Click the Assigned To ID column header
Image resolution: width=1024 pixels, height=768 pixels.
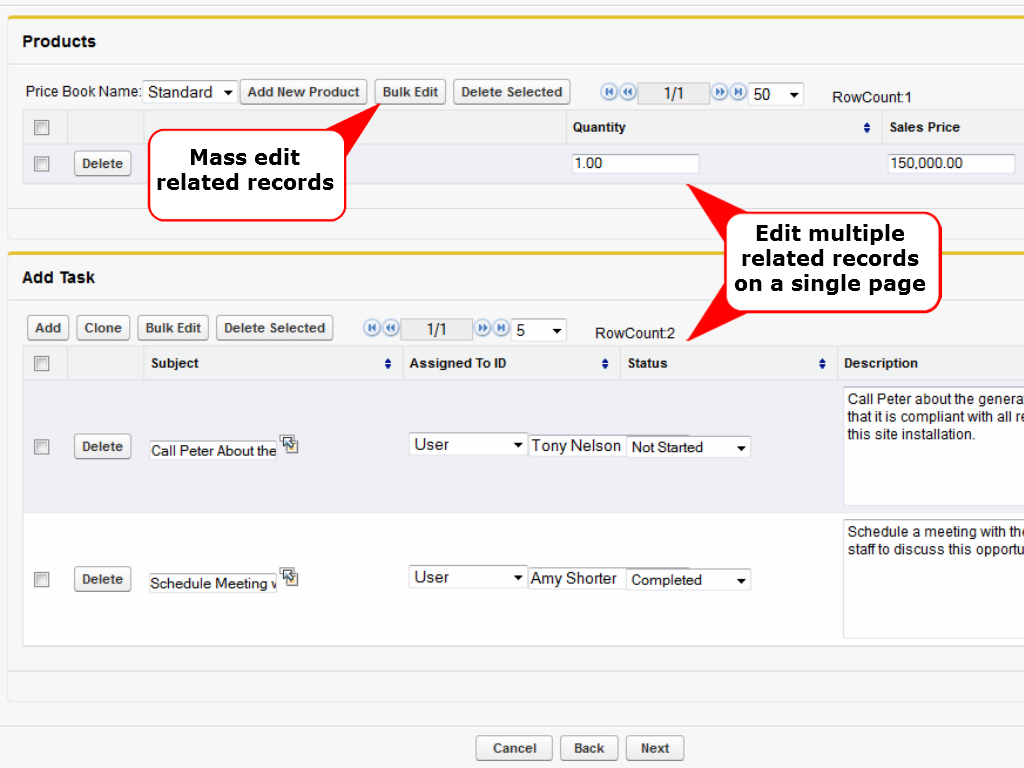(458, 364)
